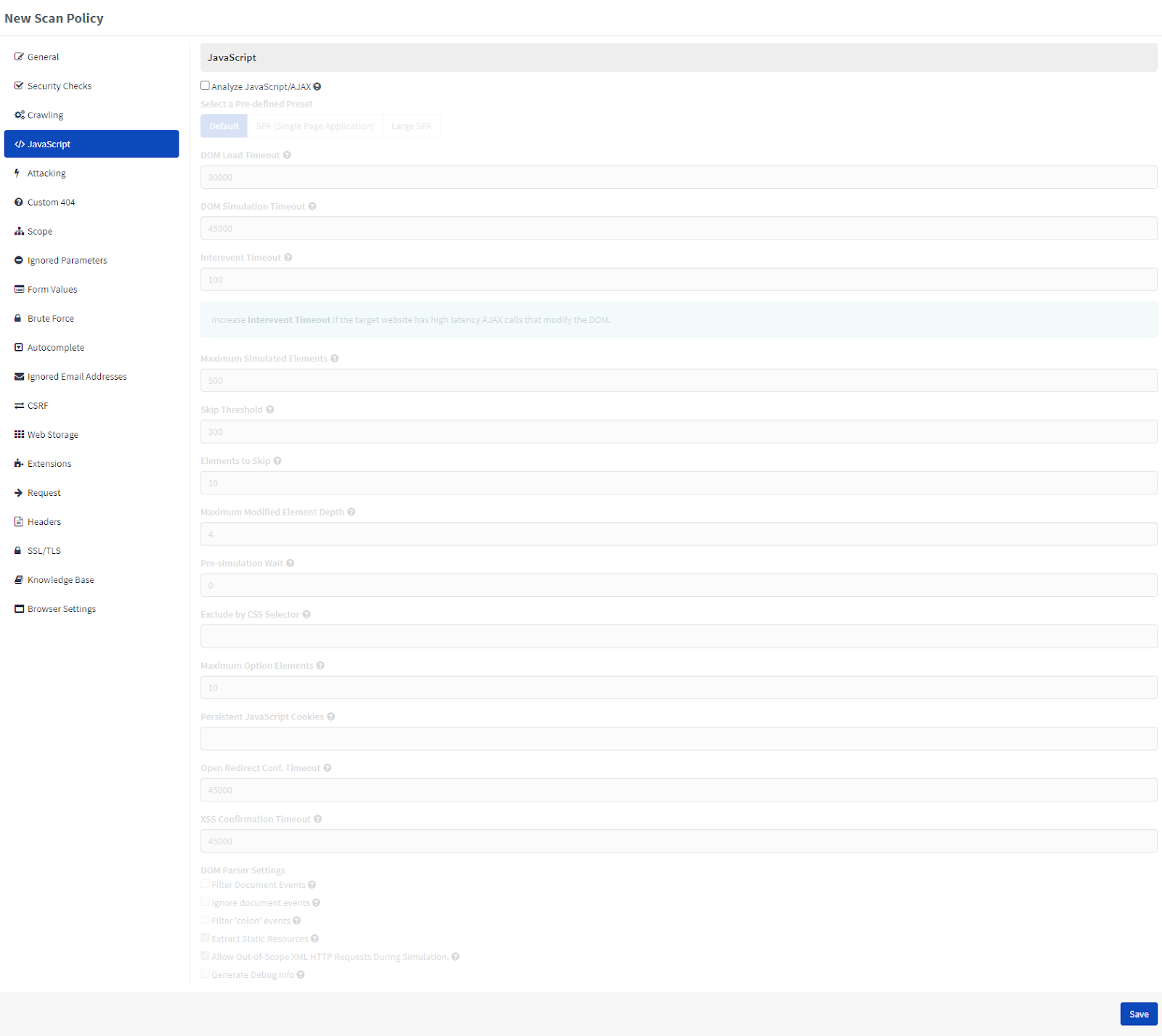Click the Ignored Email Addresses envelope icon

tap(20, 376)
